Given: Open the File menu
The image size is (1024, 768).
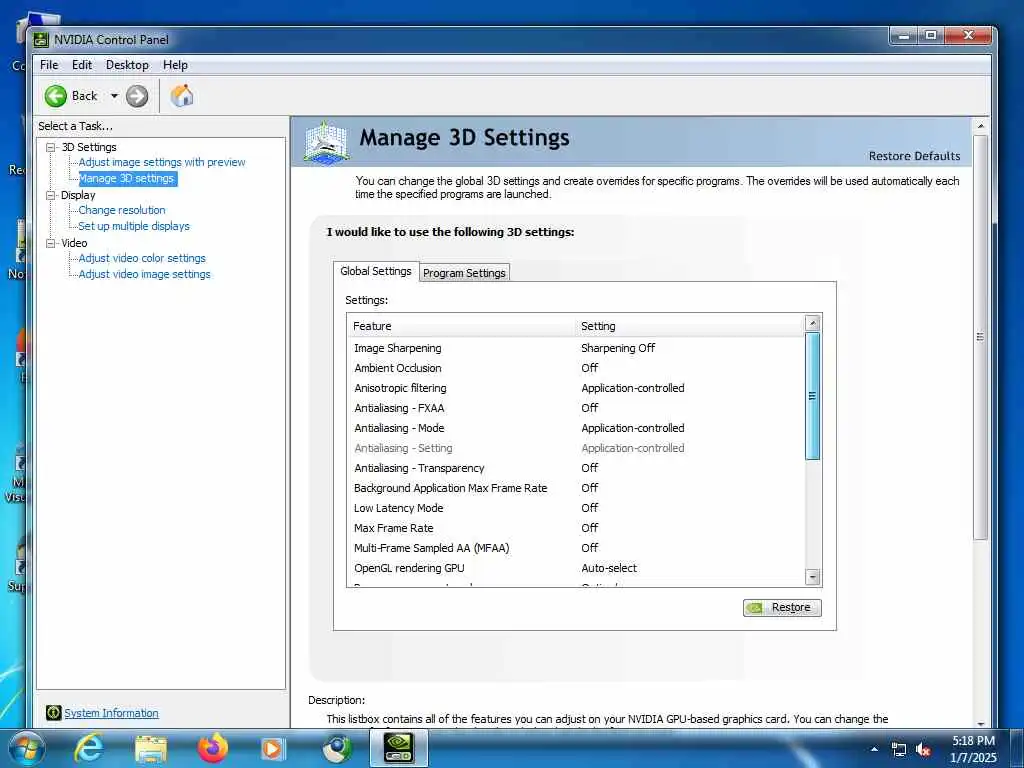Looking at the screenshot, I should [49, 65].
